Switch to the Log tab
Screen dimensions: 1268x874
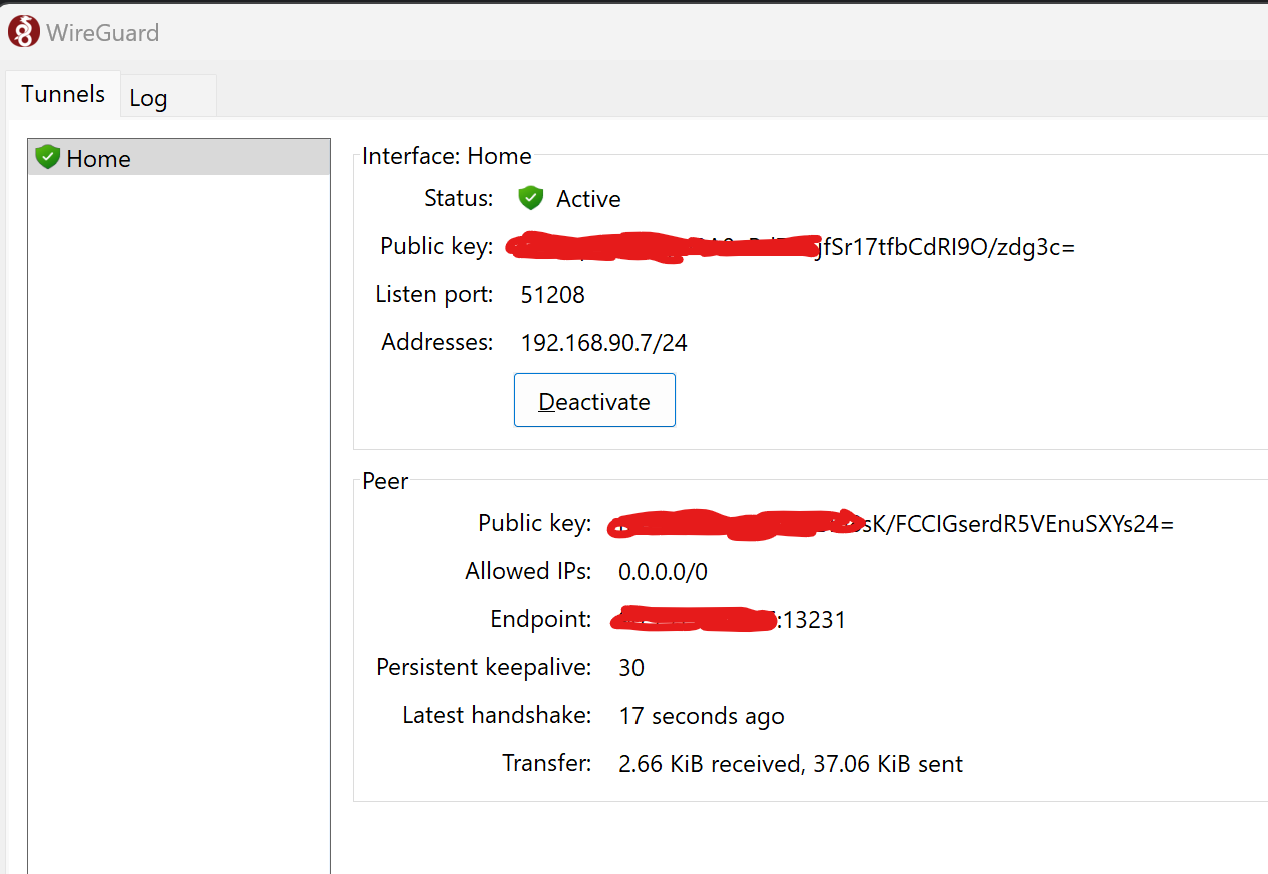click(147, 97)
